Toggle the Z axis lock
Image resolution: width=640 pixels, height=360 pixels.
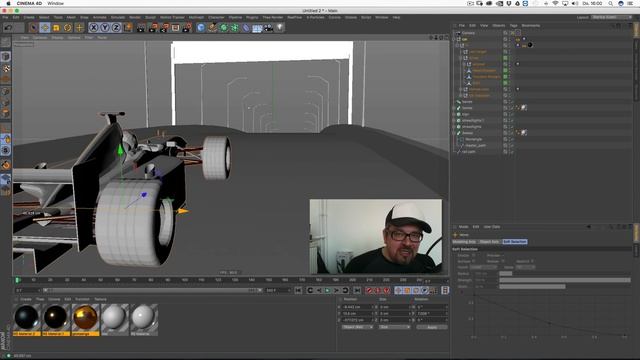[116, 27]
